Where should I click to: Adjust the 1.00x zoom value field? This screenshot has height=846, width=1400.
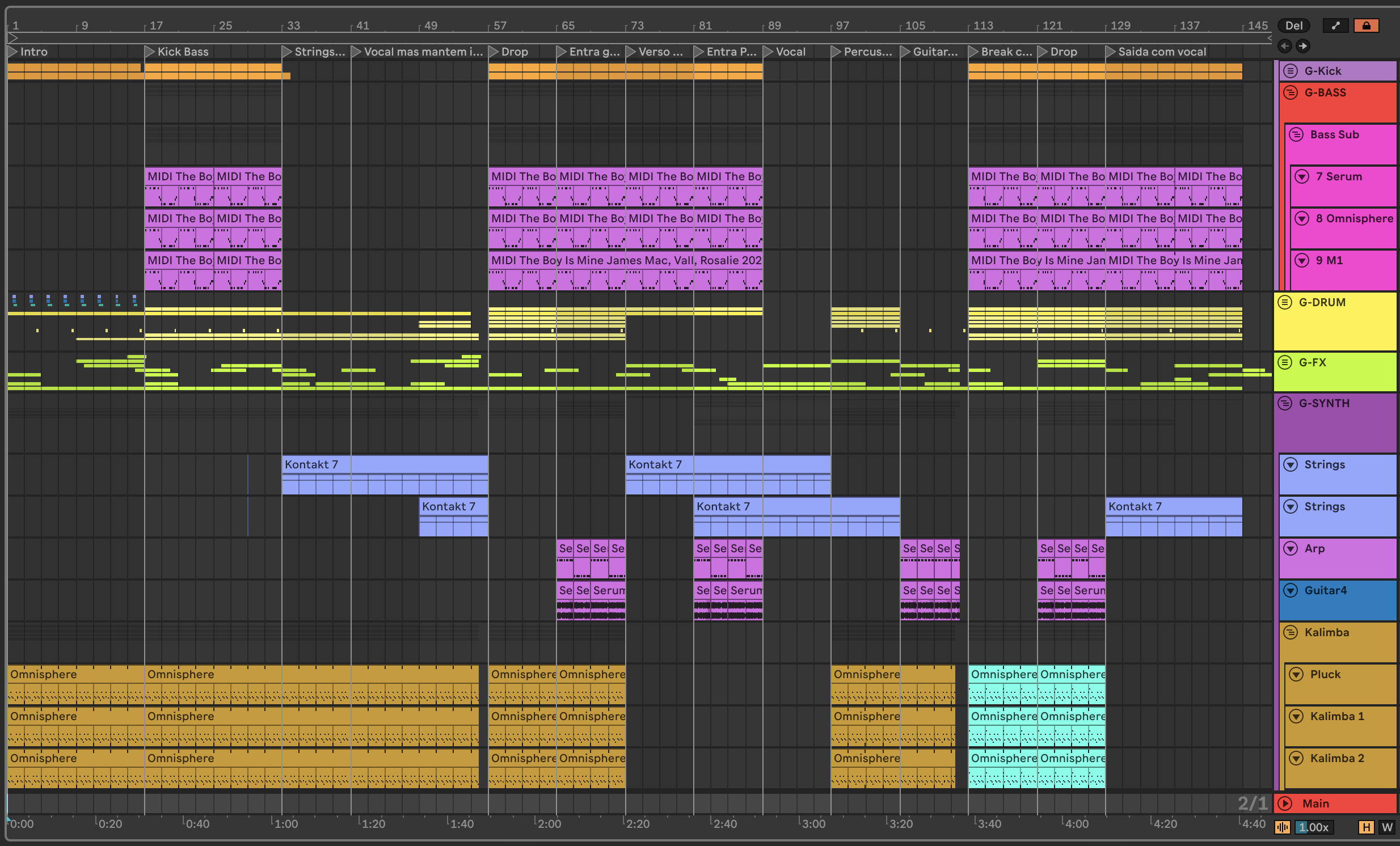click(1314, 827)
